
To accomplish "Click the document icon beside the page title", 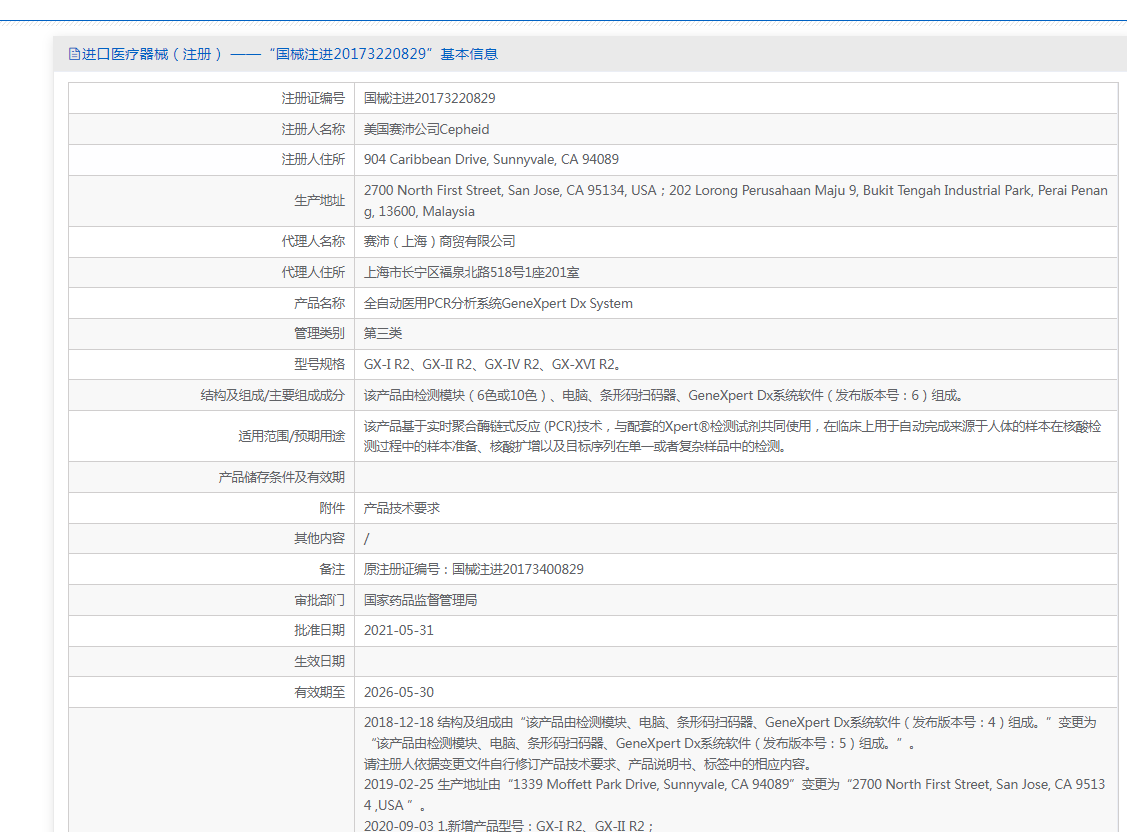I will coord(74,54).
